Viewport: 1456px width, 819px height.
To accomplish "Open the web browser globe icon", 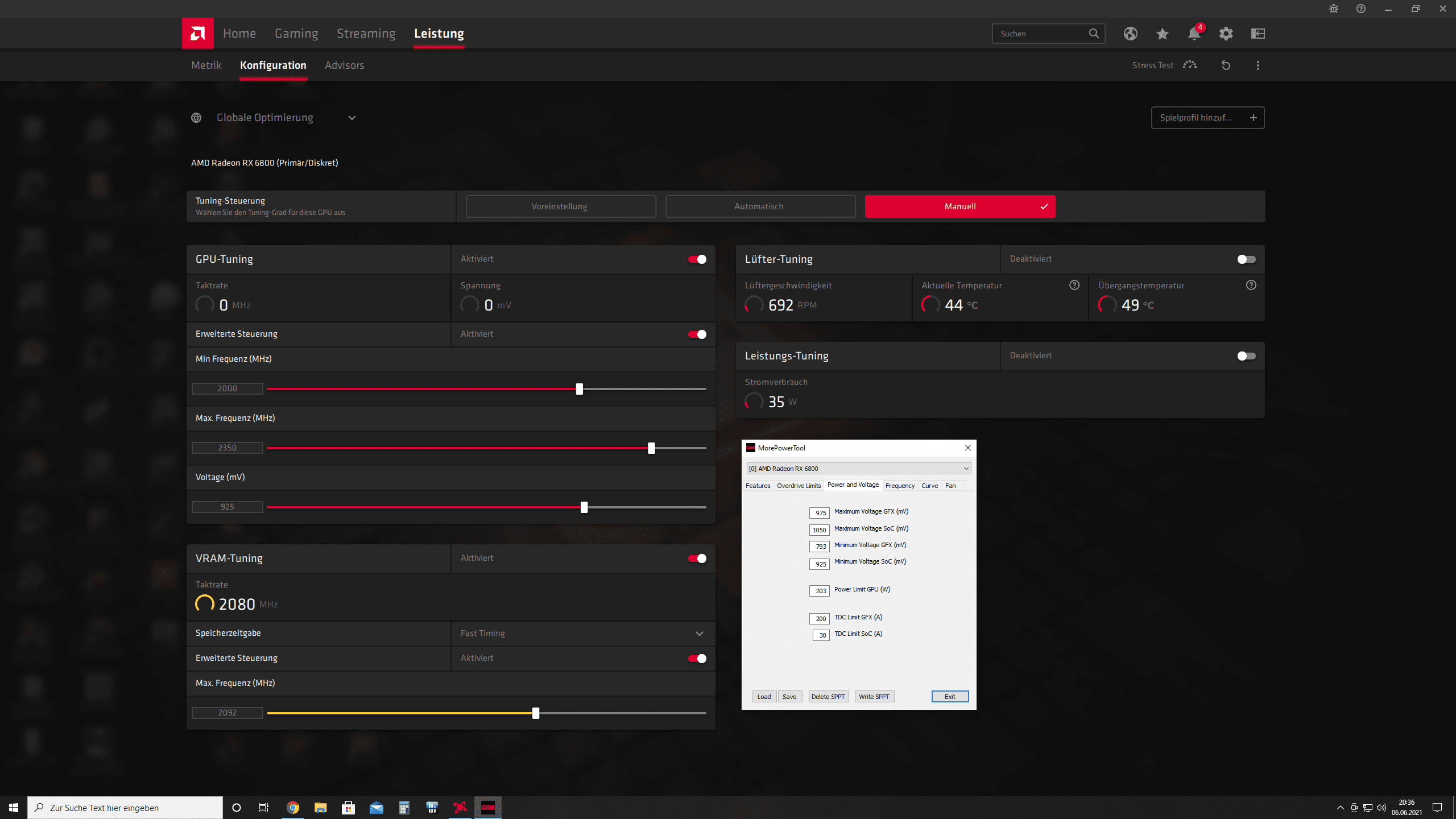I will 1130,34.
